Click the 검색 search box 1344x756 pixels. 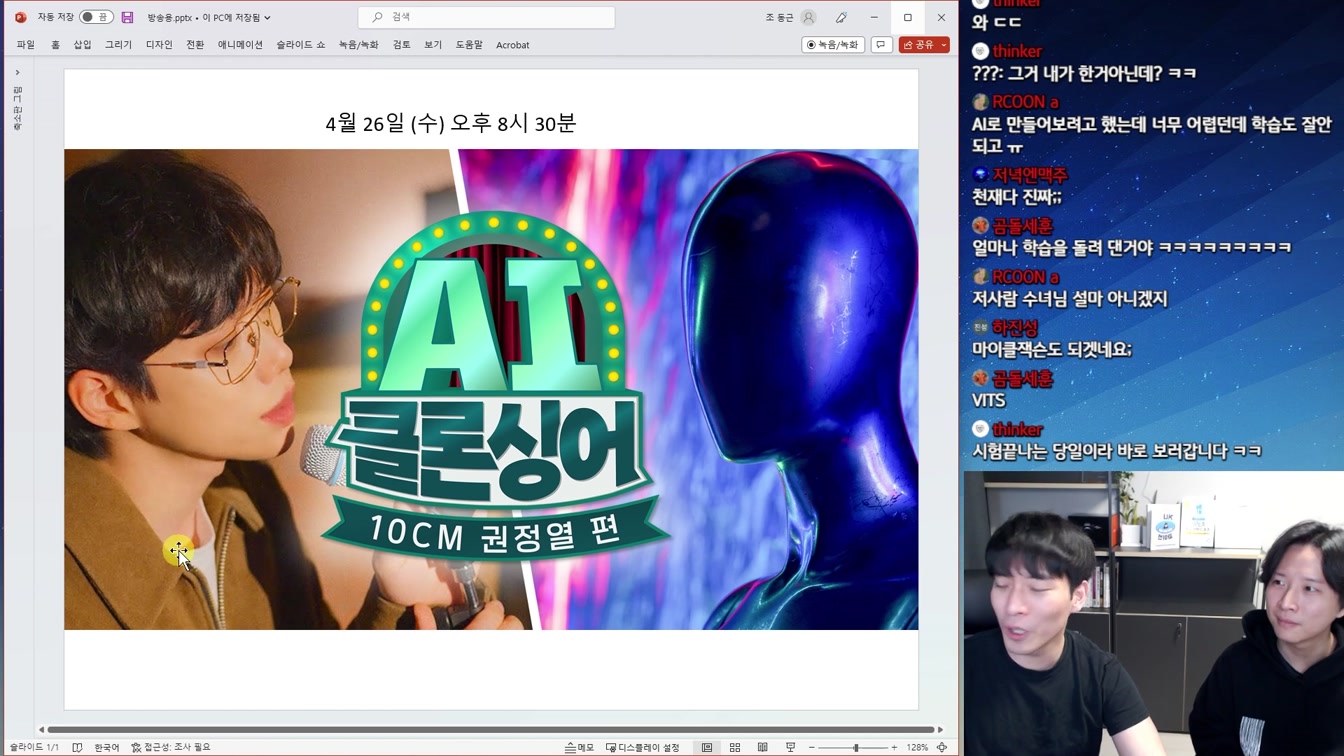pyautogui.click(x=486, y=17)
